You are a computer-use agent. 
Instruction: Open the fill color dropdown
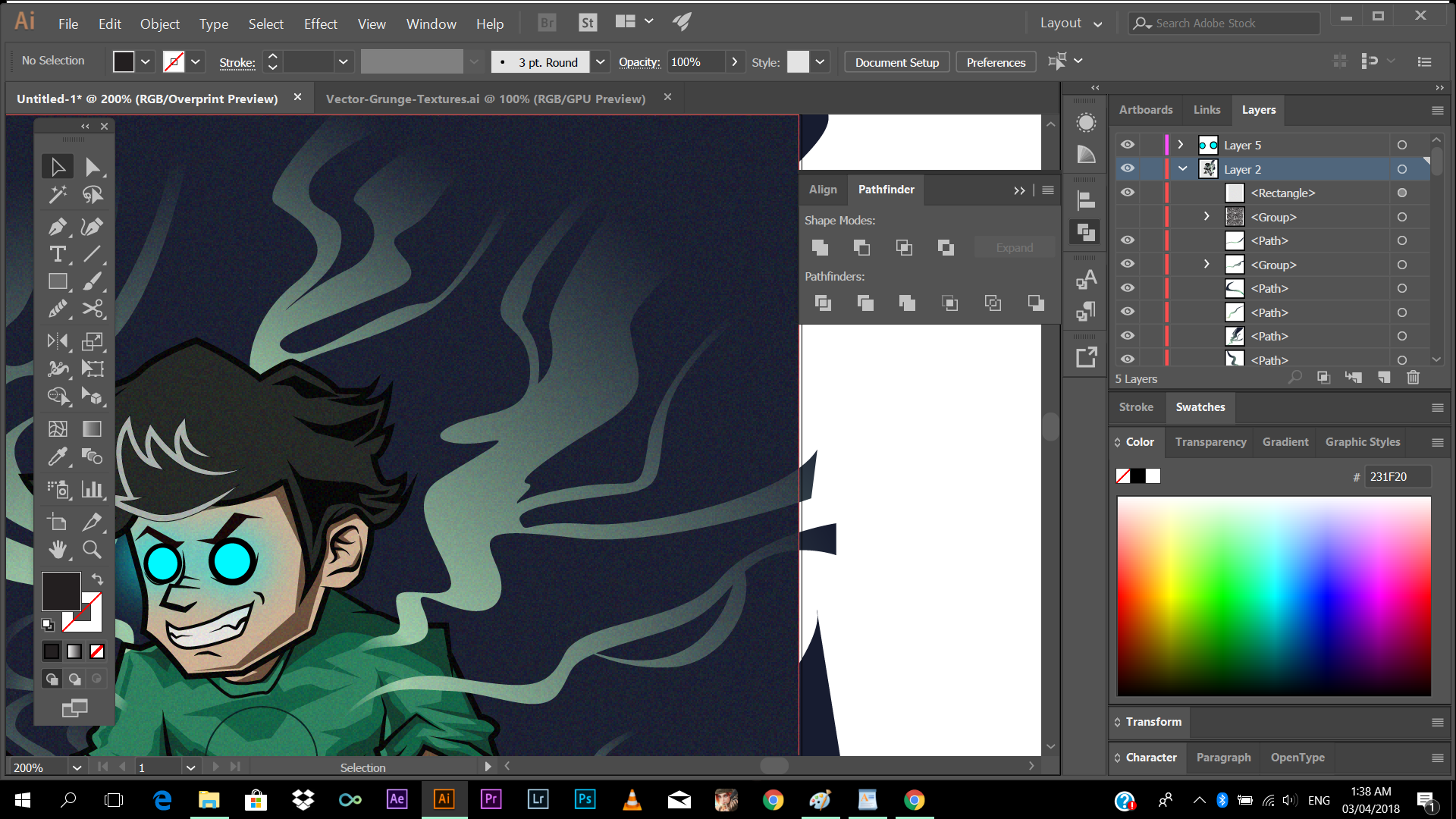(x=146, y=61)
